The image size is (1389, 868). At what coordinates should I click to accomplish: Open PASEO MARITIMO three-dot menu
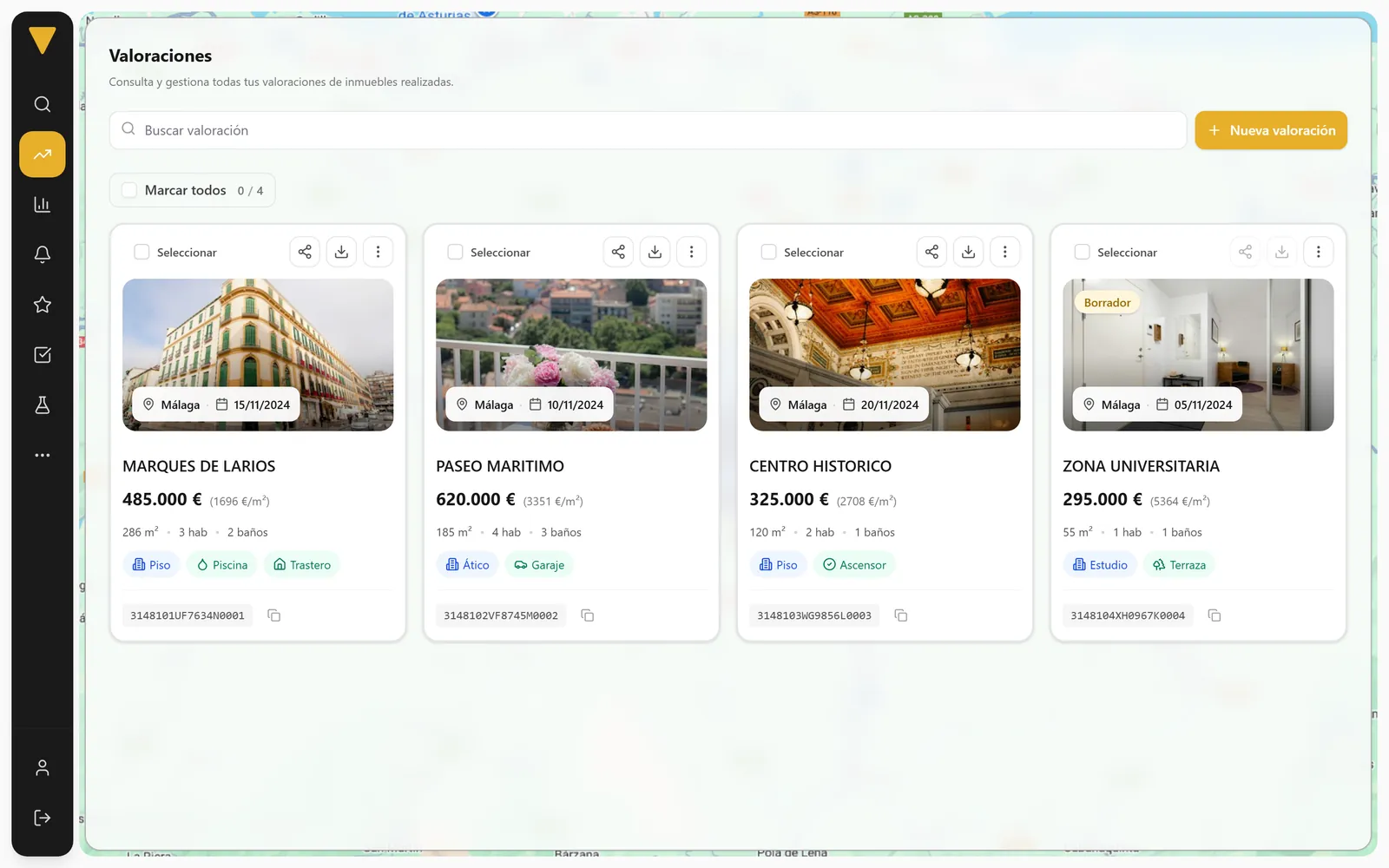click(x=691, y=252)
